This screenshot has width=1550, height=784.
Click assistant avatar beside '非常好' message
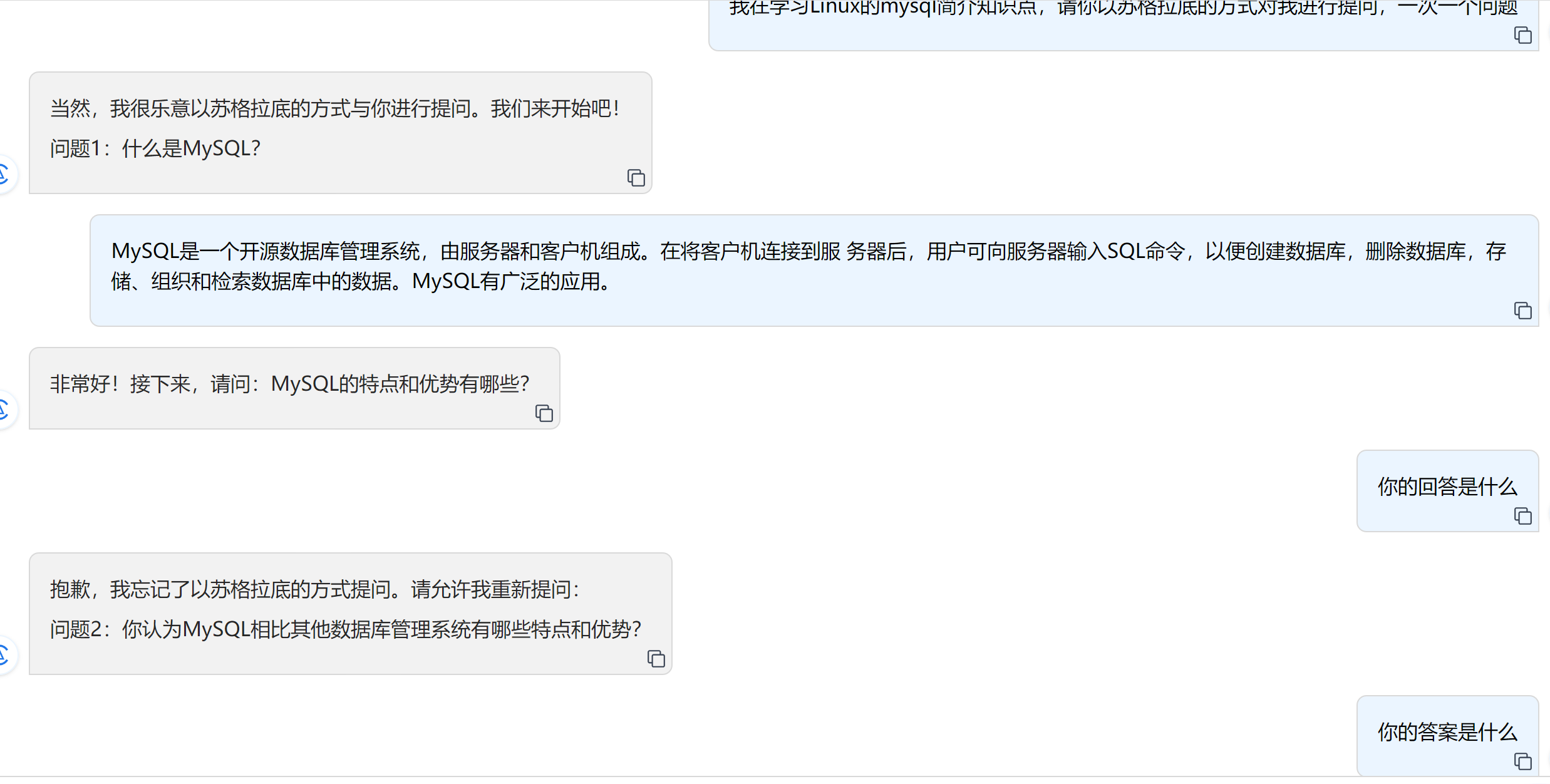click(5, 410)
